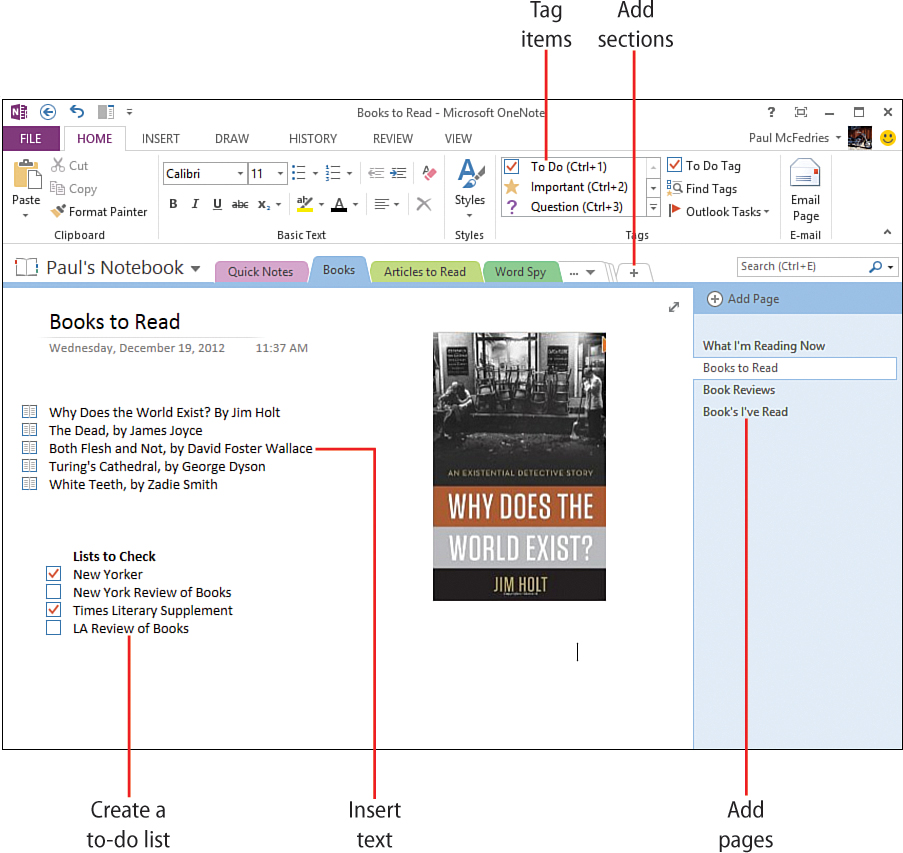Switch to the INSERT tab
The image size is (903, 853).
[161, 138]
